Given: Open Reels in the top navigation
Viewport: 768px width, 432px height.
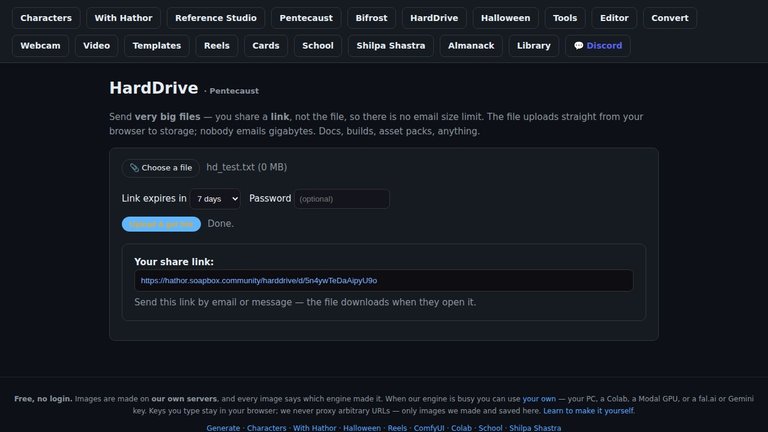Looking at the screenshot, I should click(216, 46).
